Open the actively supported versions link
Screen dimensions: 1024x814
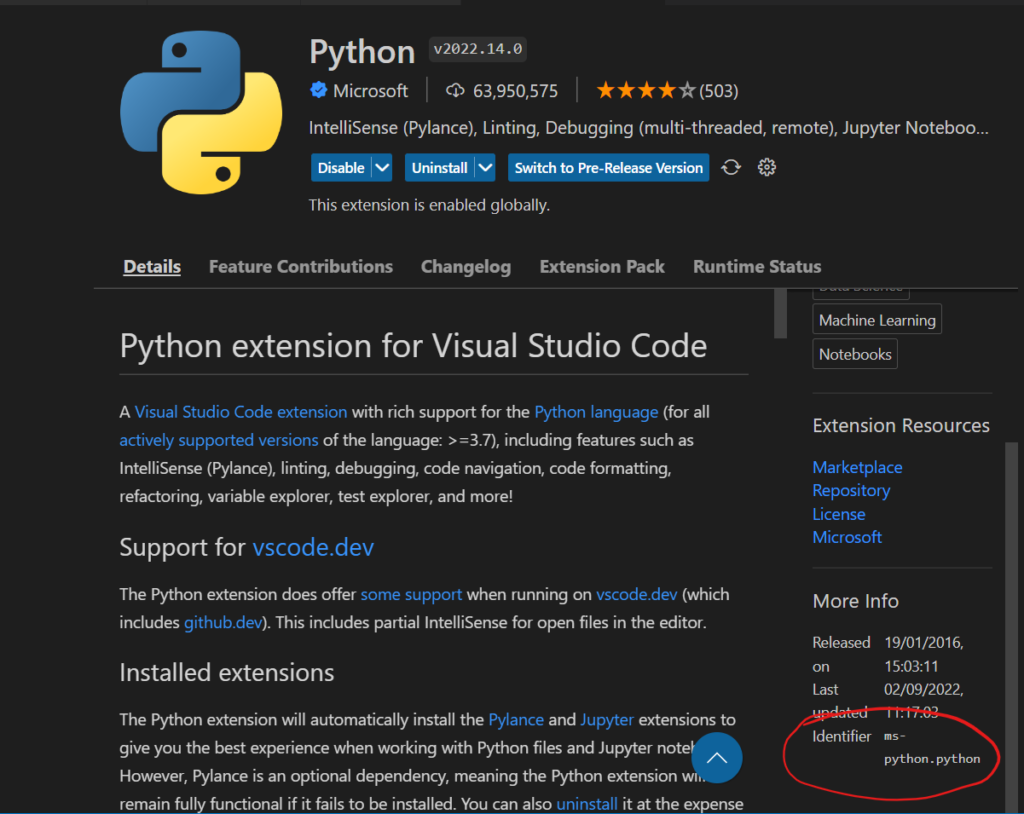pyautogui.click(x=219, y=440)
